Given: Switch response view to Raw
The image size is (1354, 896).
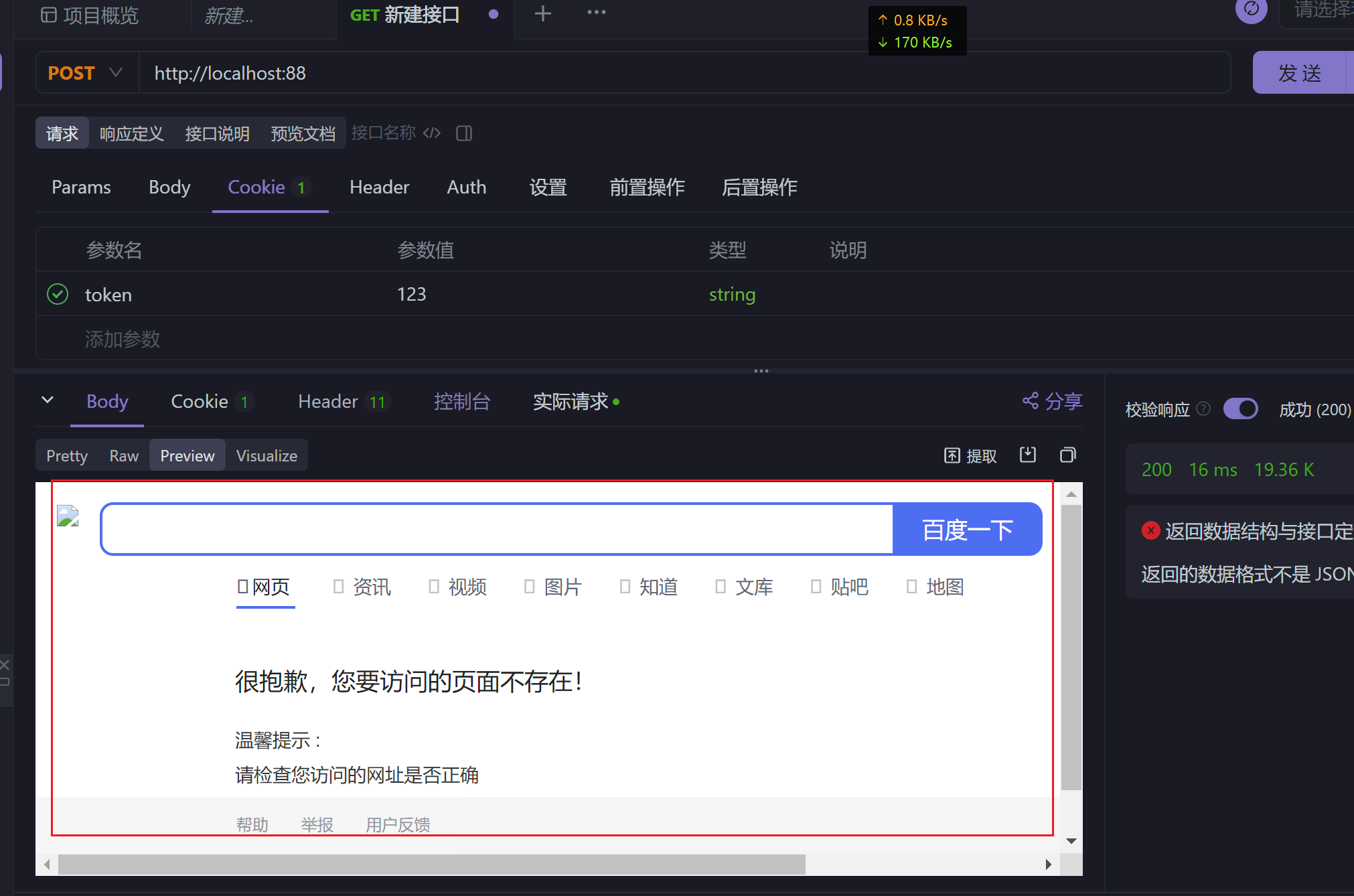Looking at the screenshot, I should click(x=124, y=455).
